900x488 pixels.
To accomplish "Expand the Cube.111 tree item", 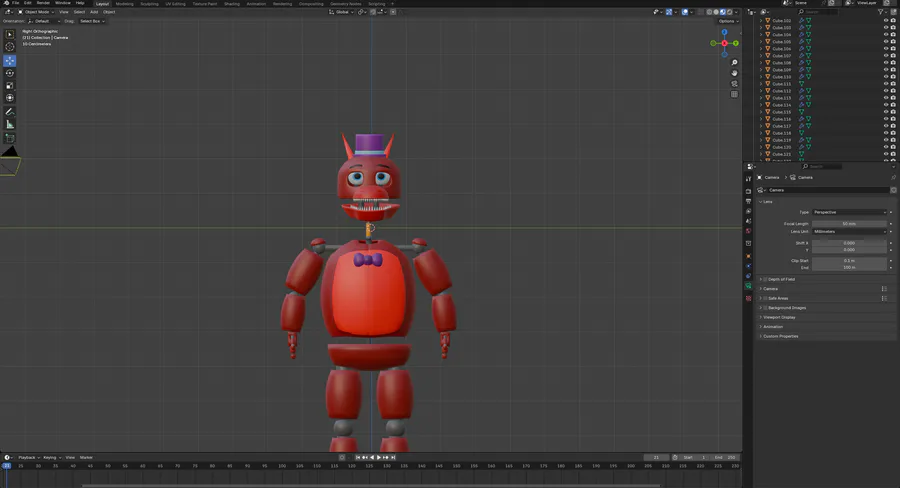I will point(761,84).
